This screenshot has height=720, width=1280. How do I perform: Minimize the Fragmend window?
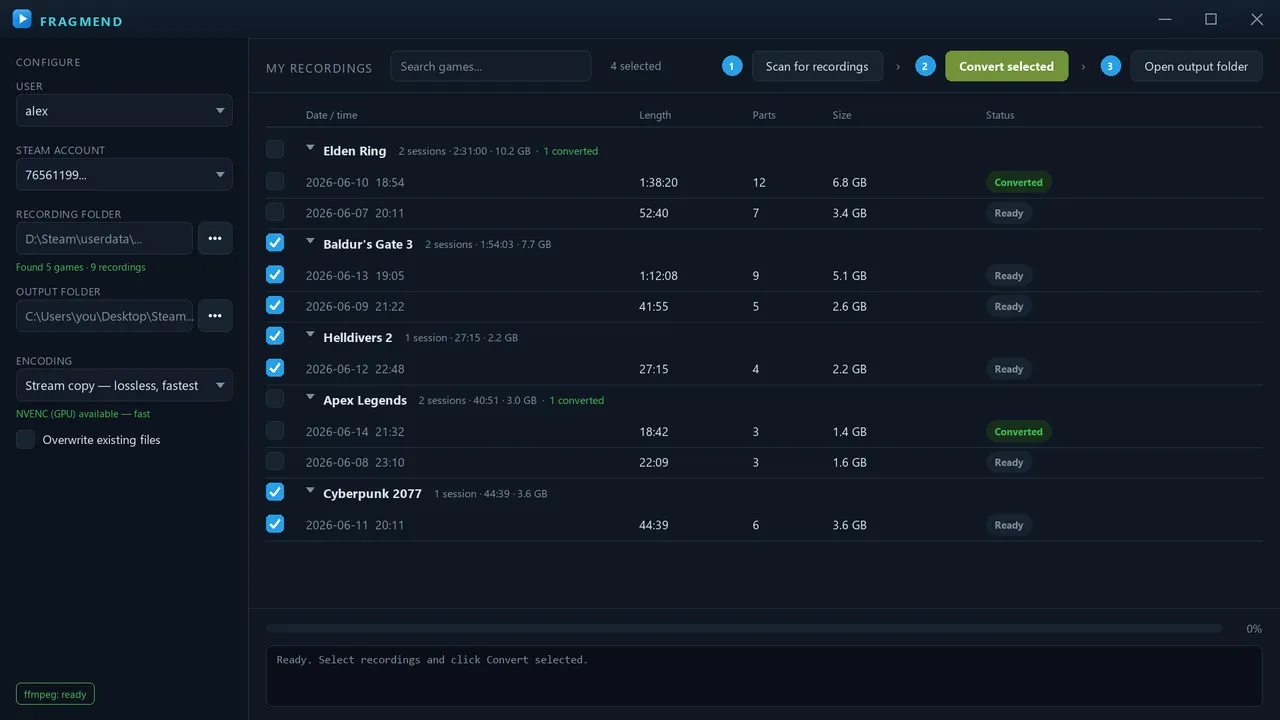tap(1165, 19)
